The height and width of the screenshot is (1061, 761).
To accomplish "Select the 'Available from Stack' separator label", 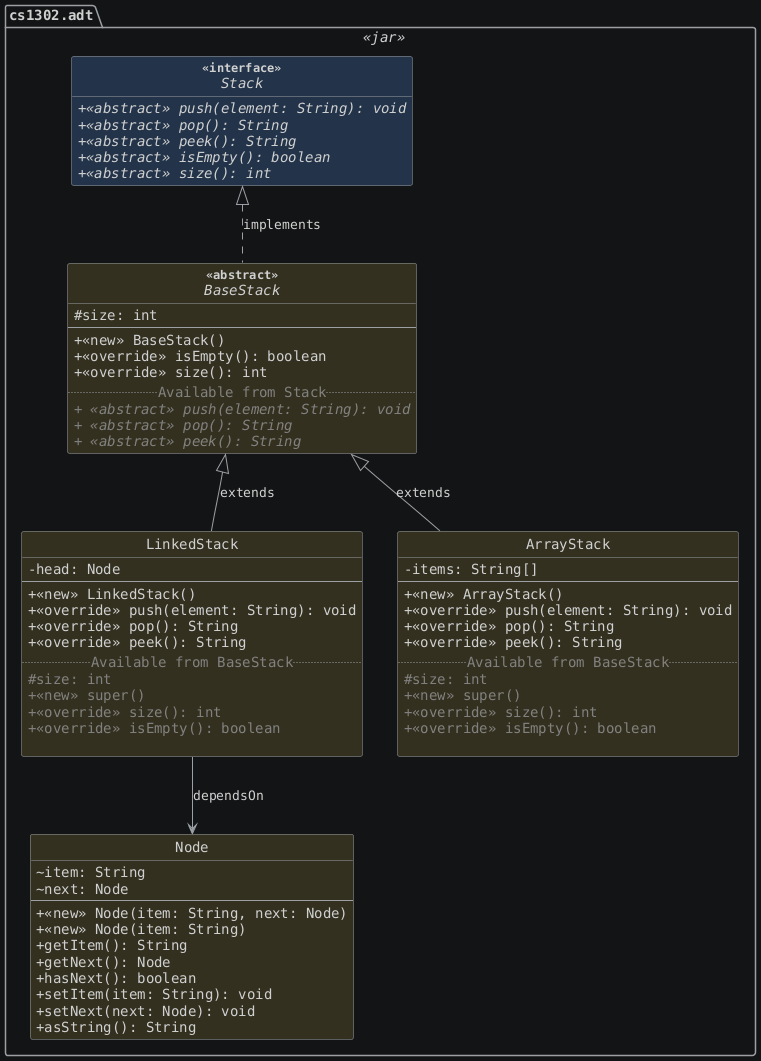I will [242, 392].
